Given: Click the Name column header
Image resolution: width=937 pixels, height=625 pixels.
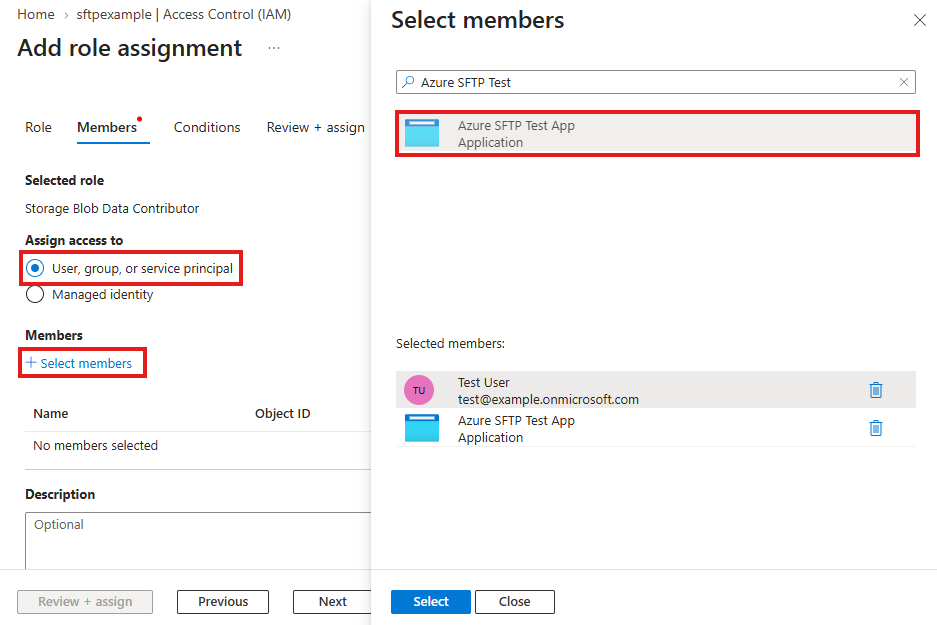Looking at the screenshot, I should (x=51, y=413).
